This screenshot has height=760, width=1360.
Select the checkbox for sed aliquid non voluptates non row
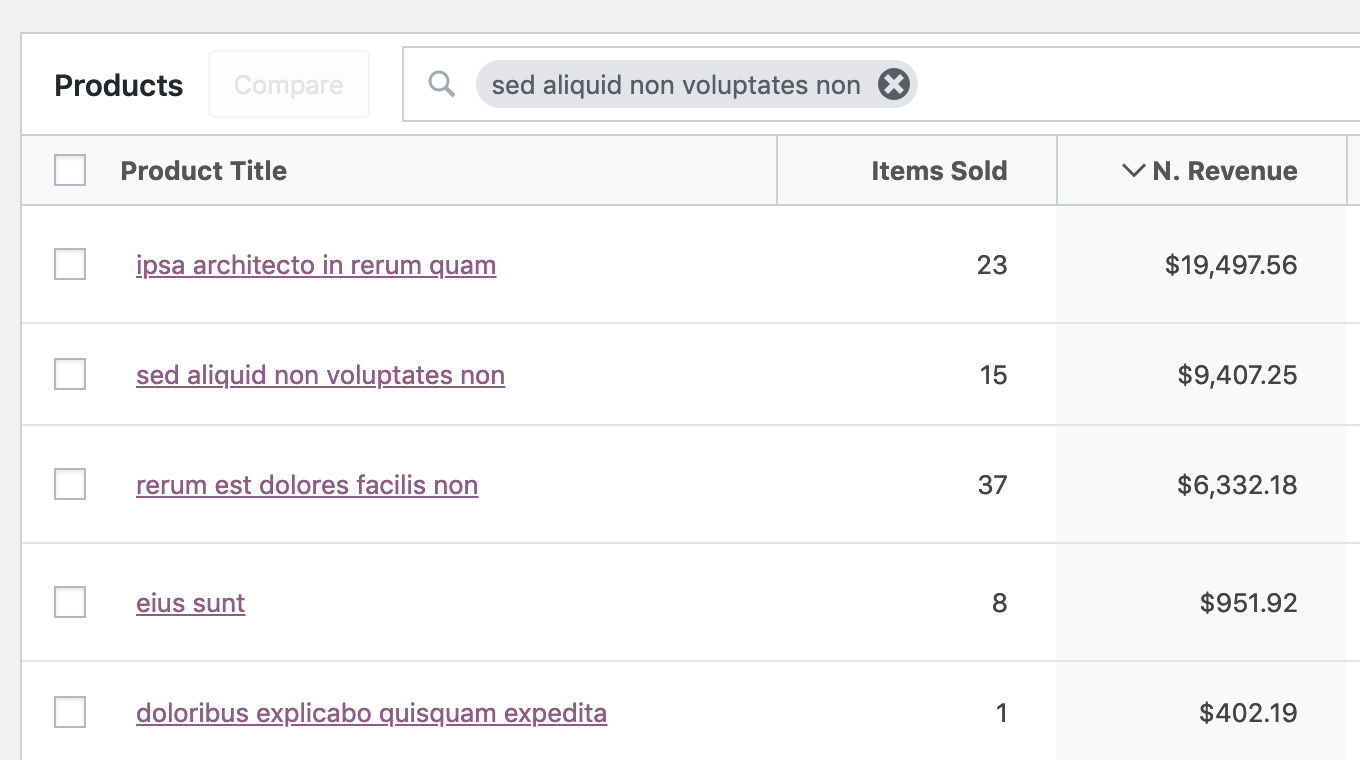pos(70,375)
